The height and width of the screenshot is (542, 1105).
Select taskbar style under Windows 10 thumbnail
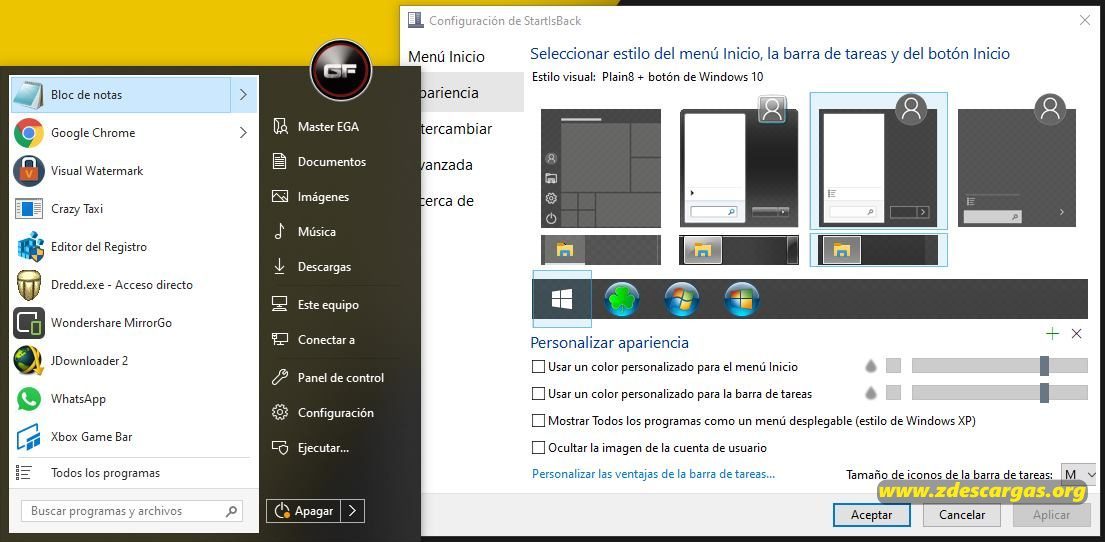point(601,250)
